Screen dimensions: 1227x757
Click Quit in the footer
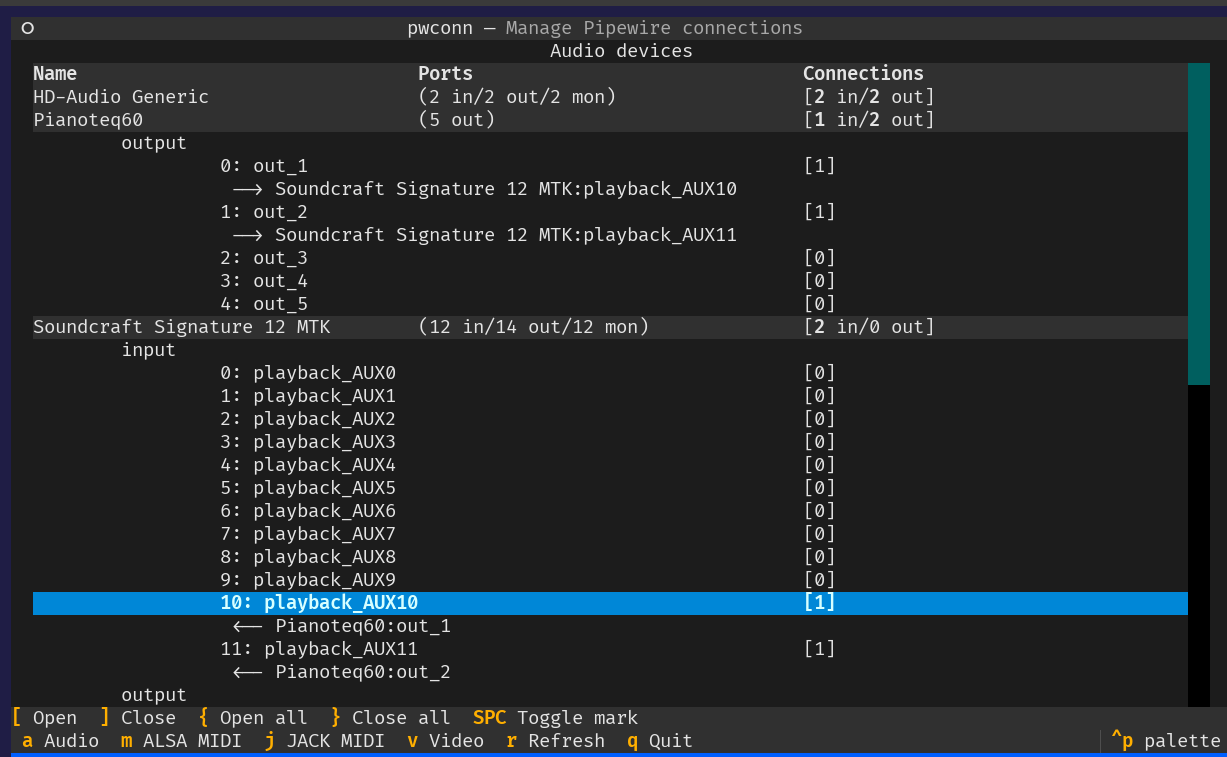point(660,741)
